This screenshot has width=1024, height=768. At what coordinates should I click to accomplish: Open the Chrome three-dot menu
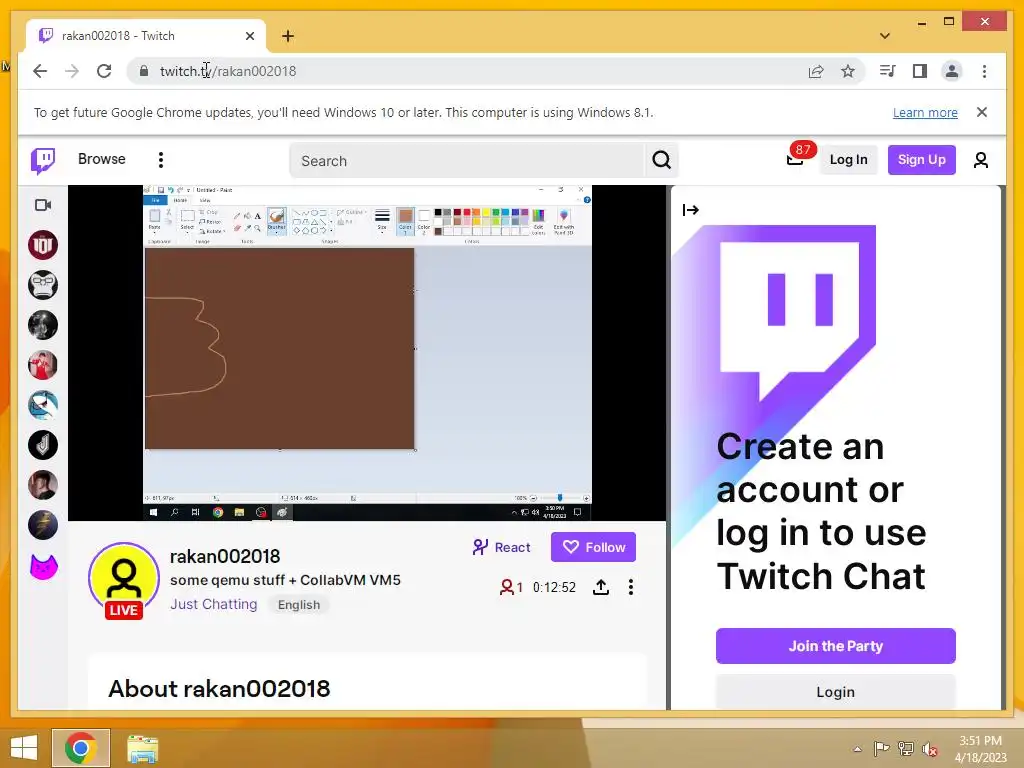point(984,71)
